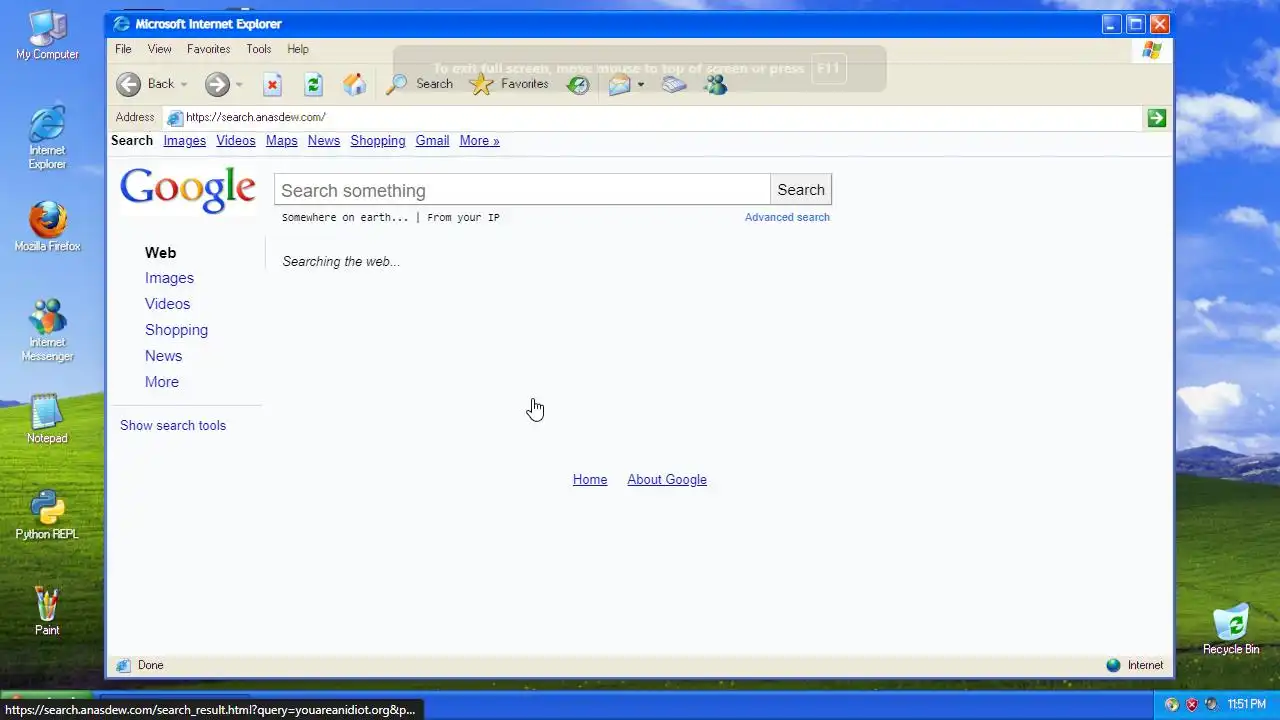Open the Back history dropdown arrow
The height and width of the screenshot is (720, 1280).
(x=184, y=85)
